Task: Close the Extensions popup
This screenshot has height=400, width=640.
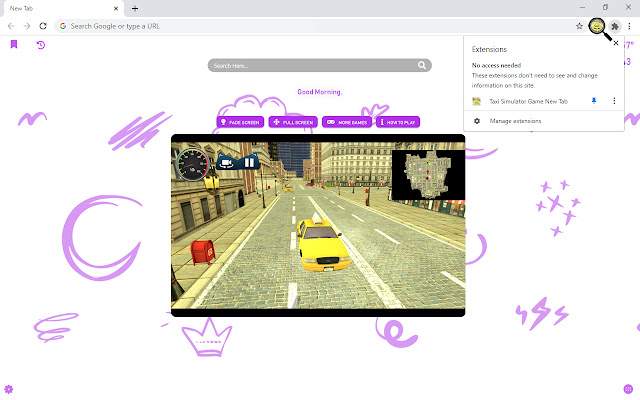Action: pyautogui.click(x=616, y=43)
